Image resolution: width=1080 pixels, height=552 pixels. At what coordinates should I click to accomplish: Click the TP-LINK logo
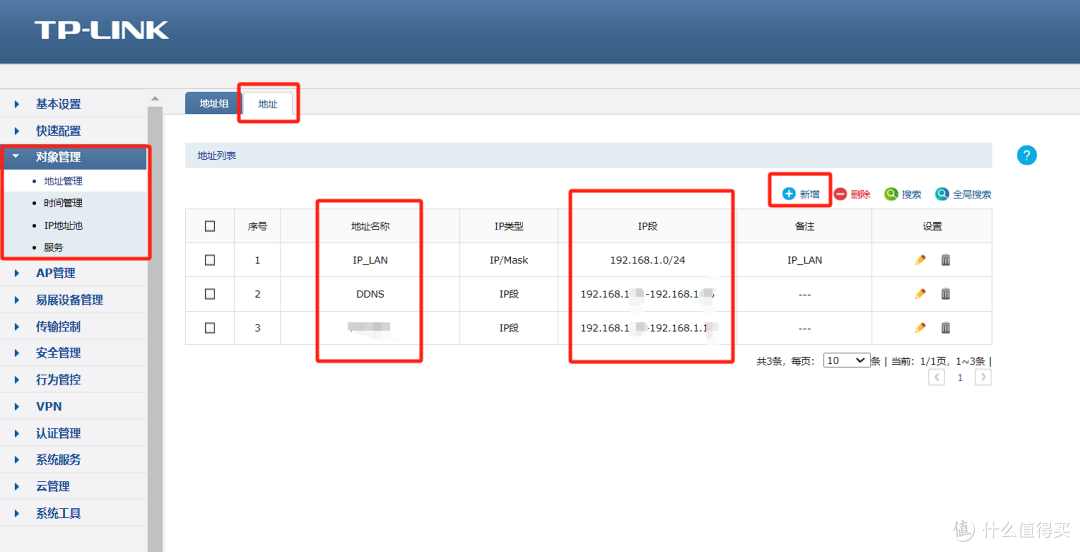(101, 30)
